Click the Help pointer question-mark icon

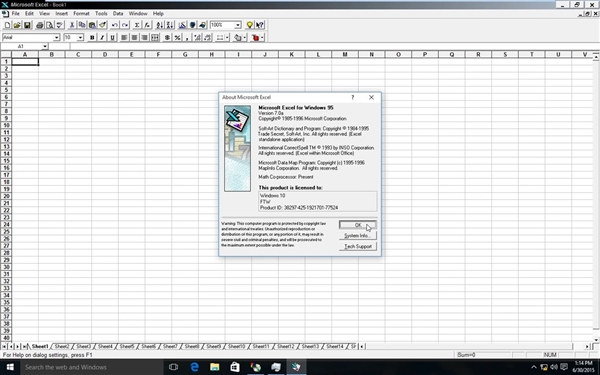[x=260, y=25]
